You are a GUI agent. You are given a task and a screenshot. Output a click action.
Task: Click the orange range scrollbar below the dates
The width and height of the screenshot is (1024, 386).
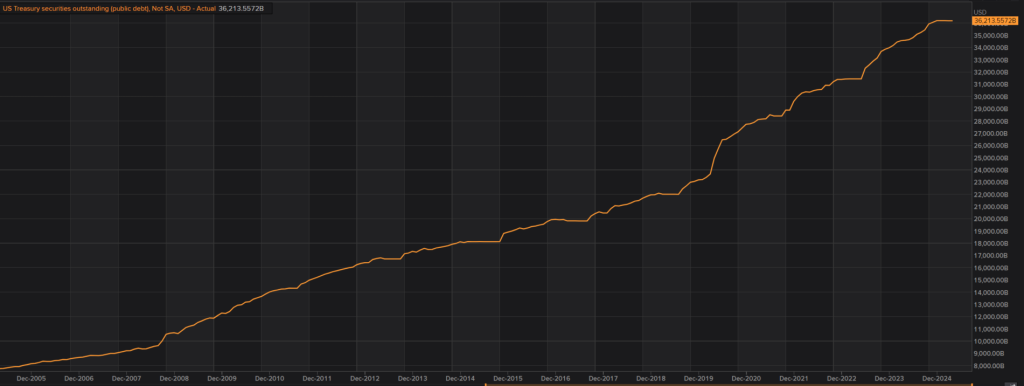pos(729,385)
